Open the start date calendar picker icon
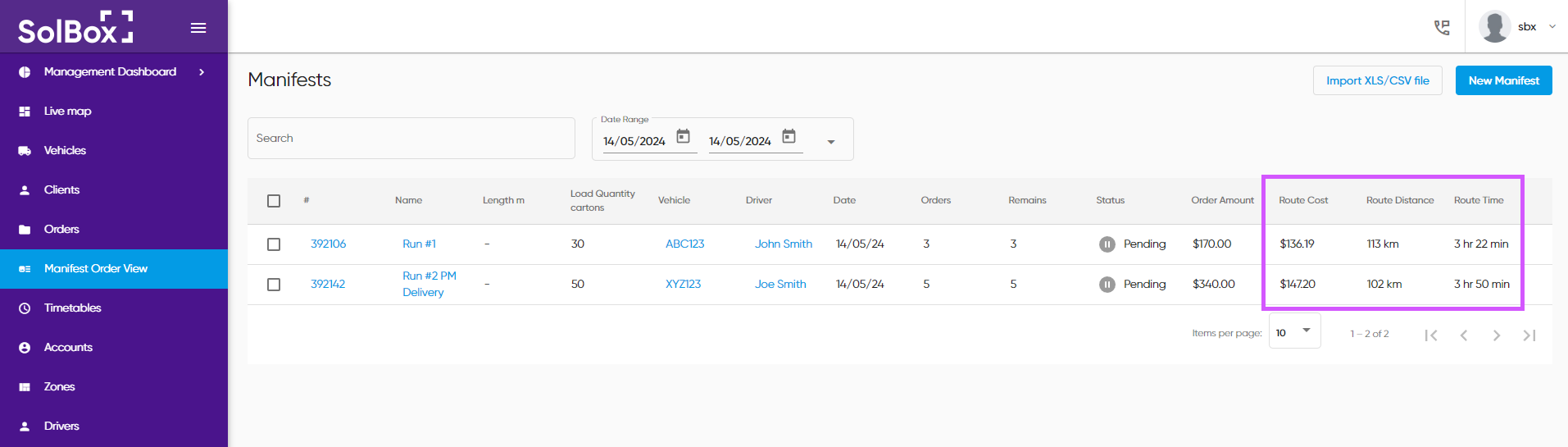1568x447 pixels. (x=683, y=136)
